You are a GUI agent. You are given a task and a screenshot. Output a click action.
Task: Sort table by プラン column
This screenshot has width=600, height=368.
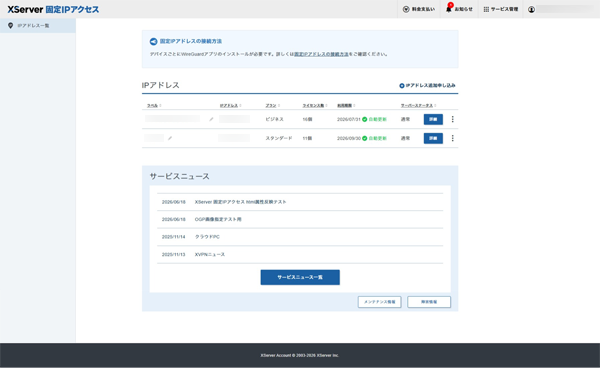coord(273,106)
